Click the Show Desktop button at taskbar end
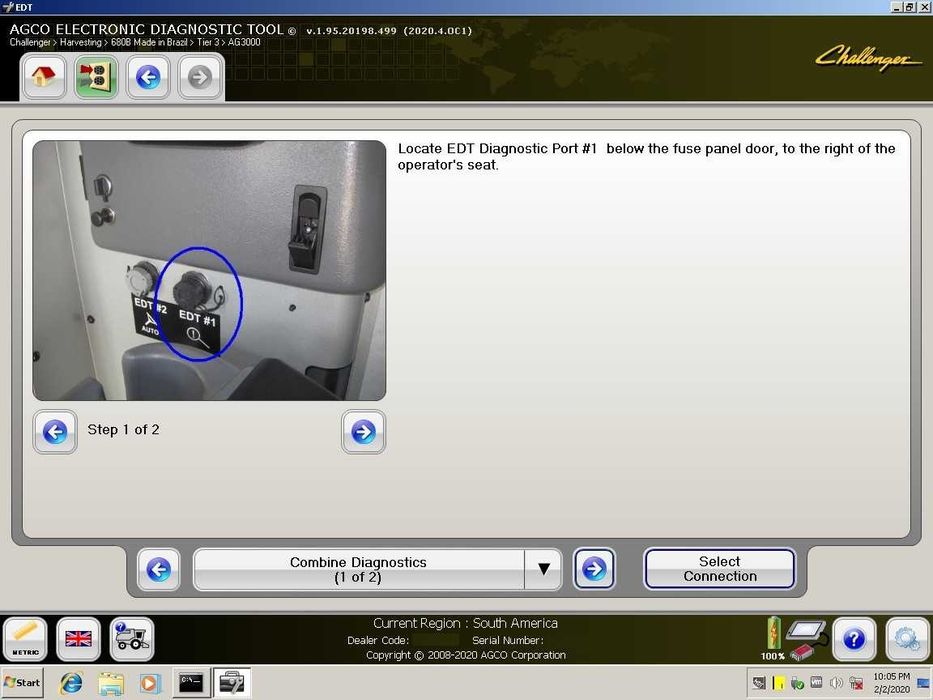This screenshot has height=700, width=933. 924,683
